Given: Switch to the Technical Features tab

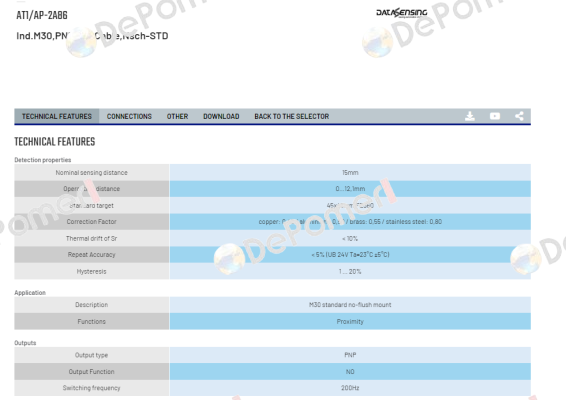Looking at the screenshot, I should coord(57,116).
